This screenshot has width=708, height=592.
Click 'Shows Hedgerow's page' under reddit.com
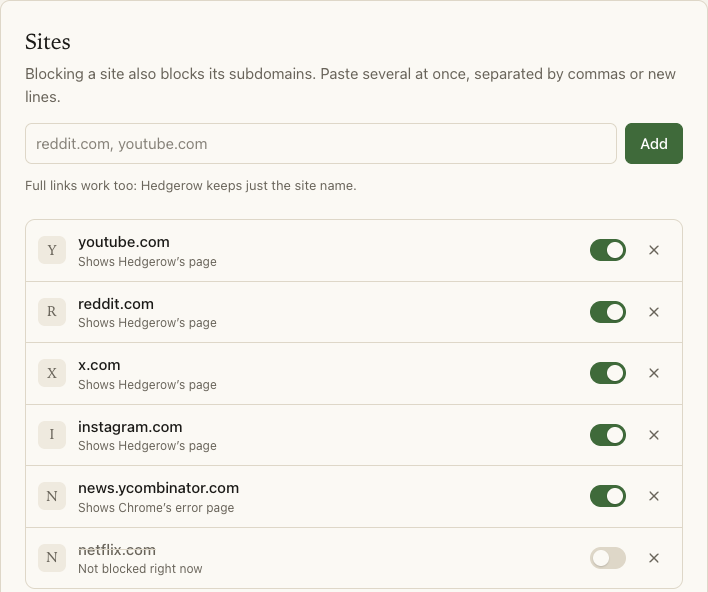[x=147, y=323]
